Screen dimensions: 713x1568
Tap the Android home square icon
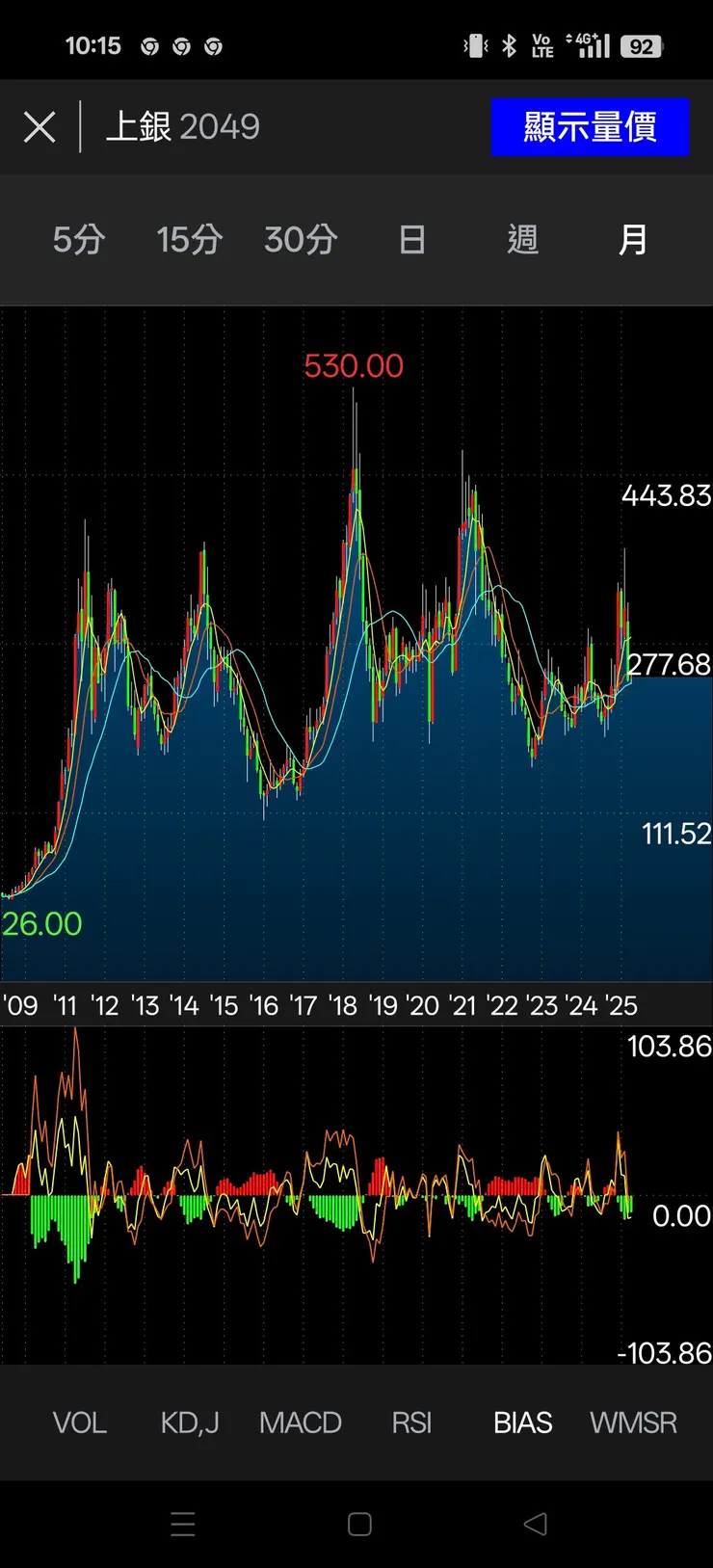pyautogui.click(x=359, y=1524)
